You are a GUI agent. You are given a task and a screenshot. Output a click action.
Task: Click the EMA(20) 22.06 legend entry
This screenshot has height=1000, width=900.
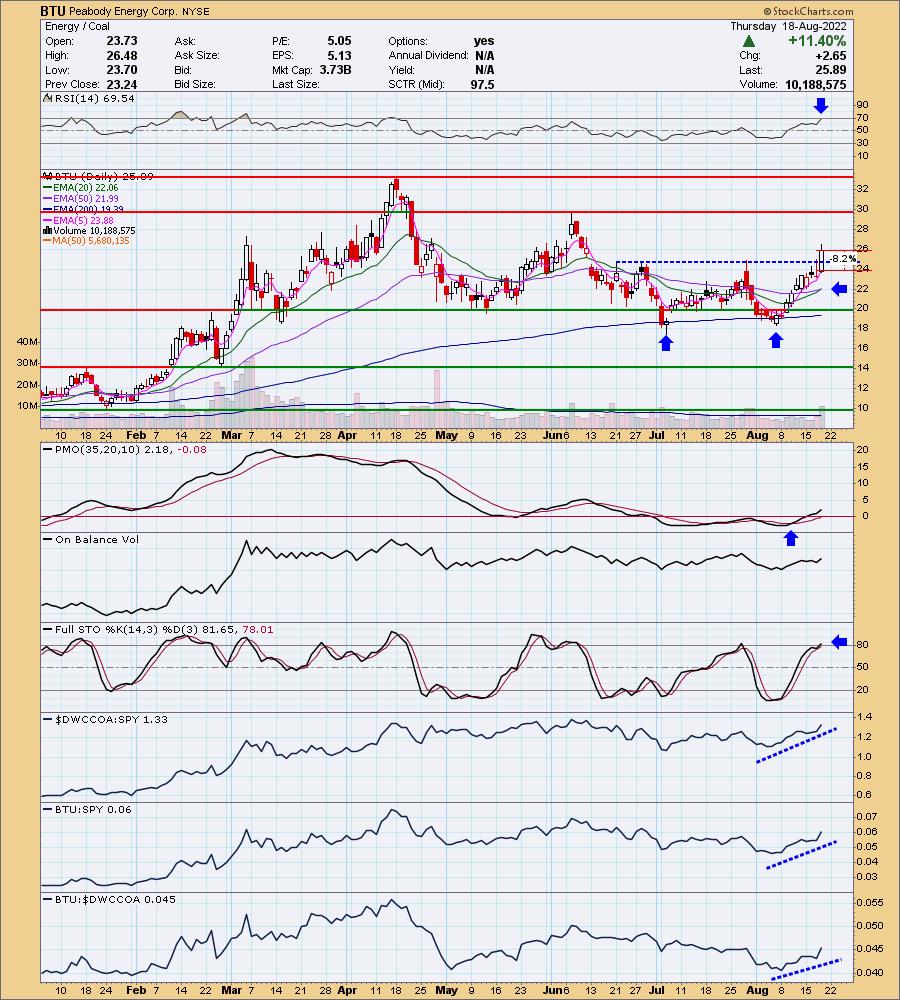pos(80,188)
